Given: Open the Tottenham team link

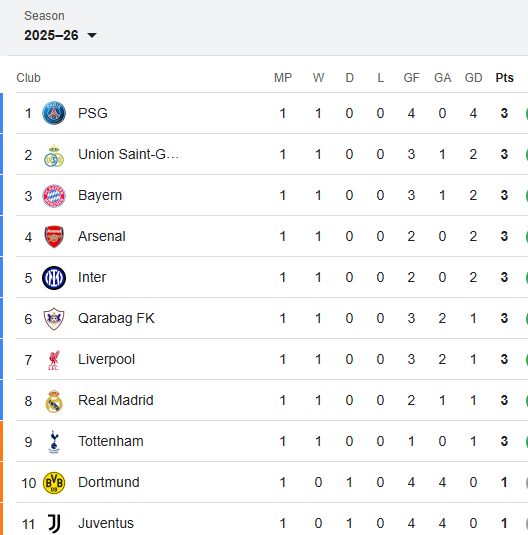Looking at the screenshot, I should (111, 441).
